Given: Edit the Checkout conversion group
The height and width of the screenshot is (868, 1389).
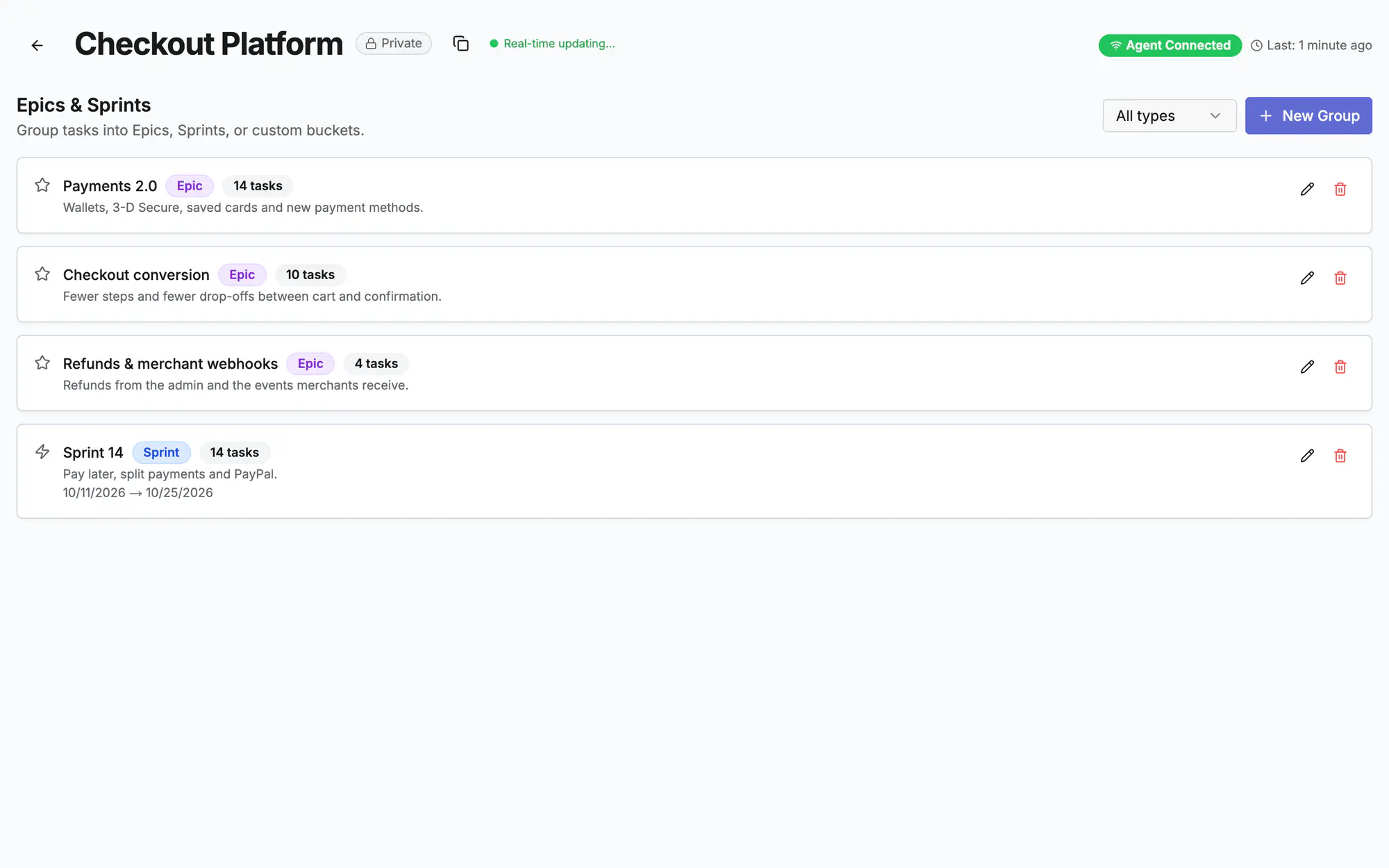Looking at the screenshot, I should [1307, 278].
